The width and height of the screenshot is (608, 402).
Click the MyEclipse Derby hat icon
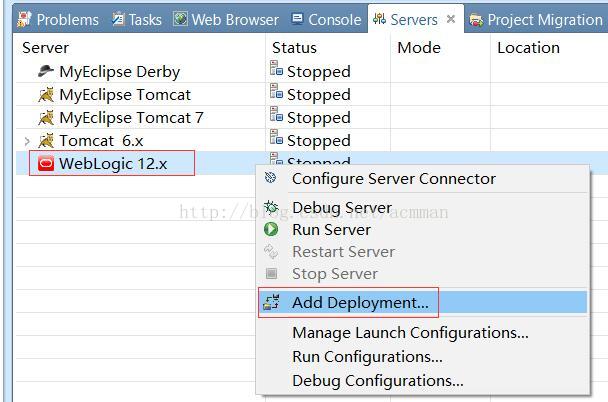point(46,71)
